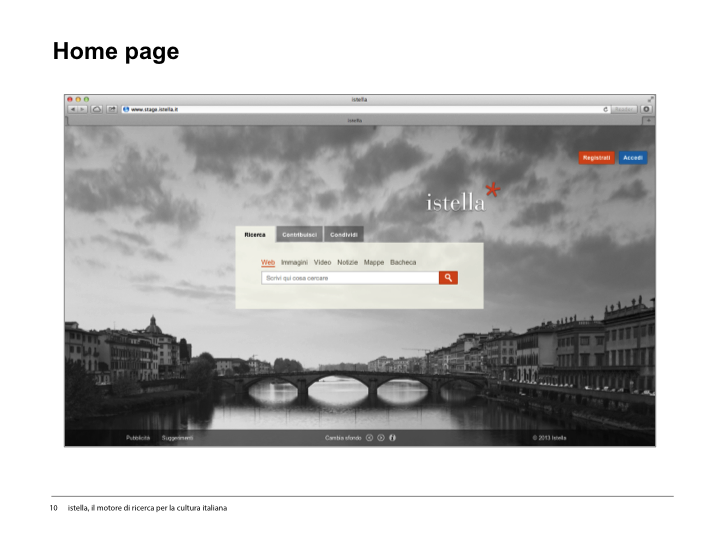
Task: Select the Immagini search category
Action: click(x=294, y=262)
